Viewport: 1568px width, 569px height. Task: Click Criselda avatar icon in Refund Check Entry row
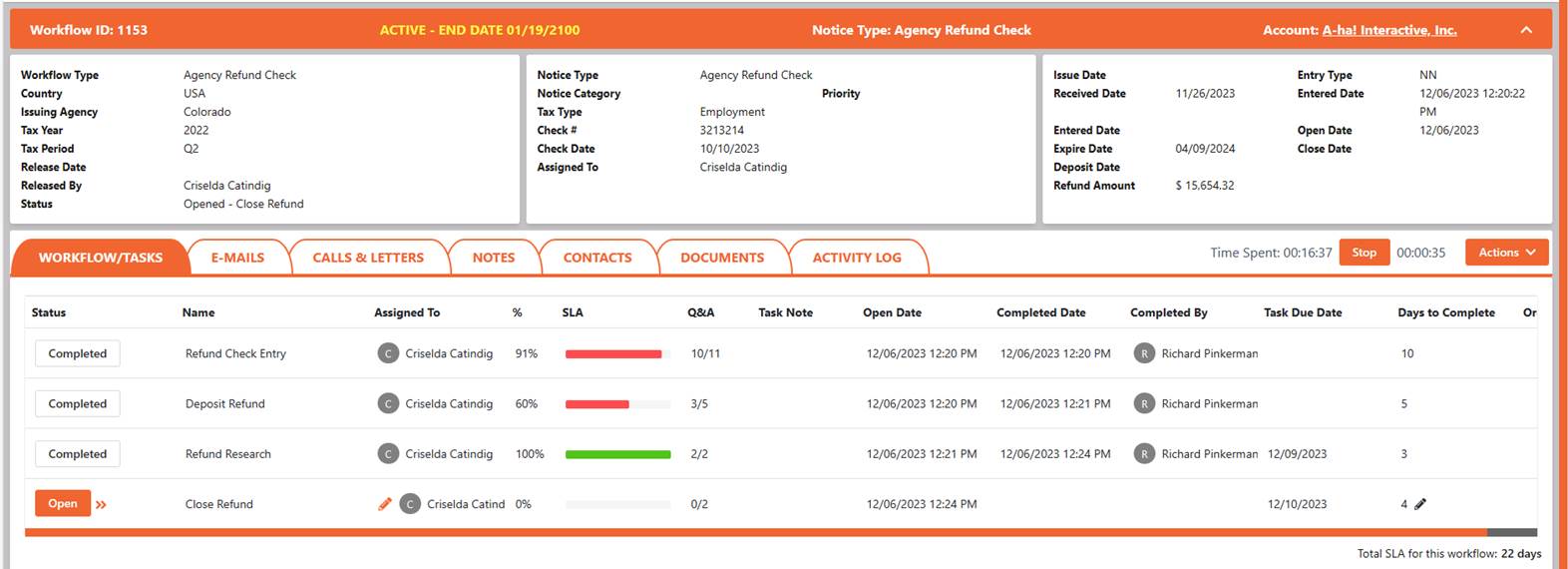pos(388,353)
